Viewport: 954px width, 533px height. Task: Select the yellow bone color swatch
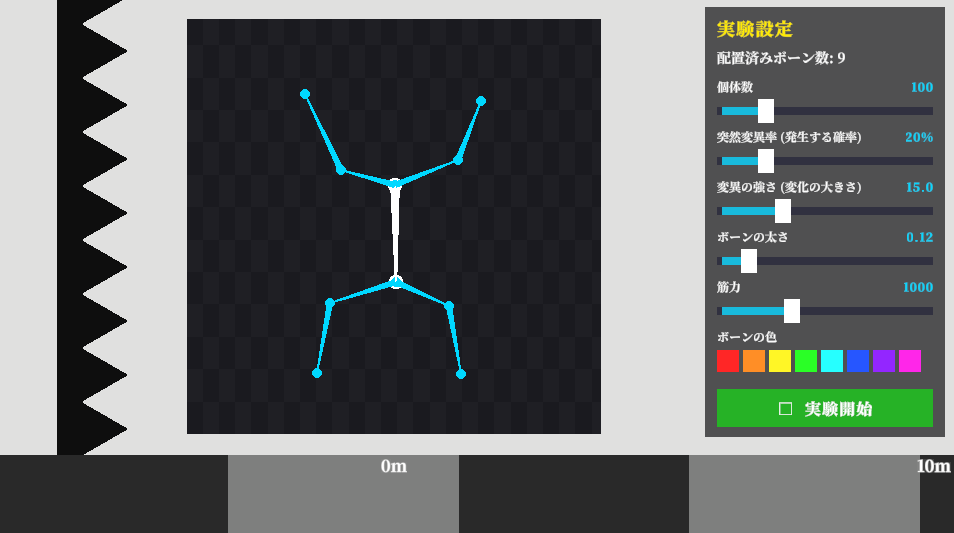(780, 361)
